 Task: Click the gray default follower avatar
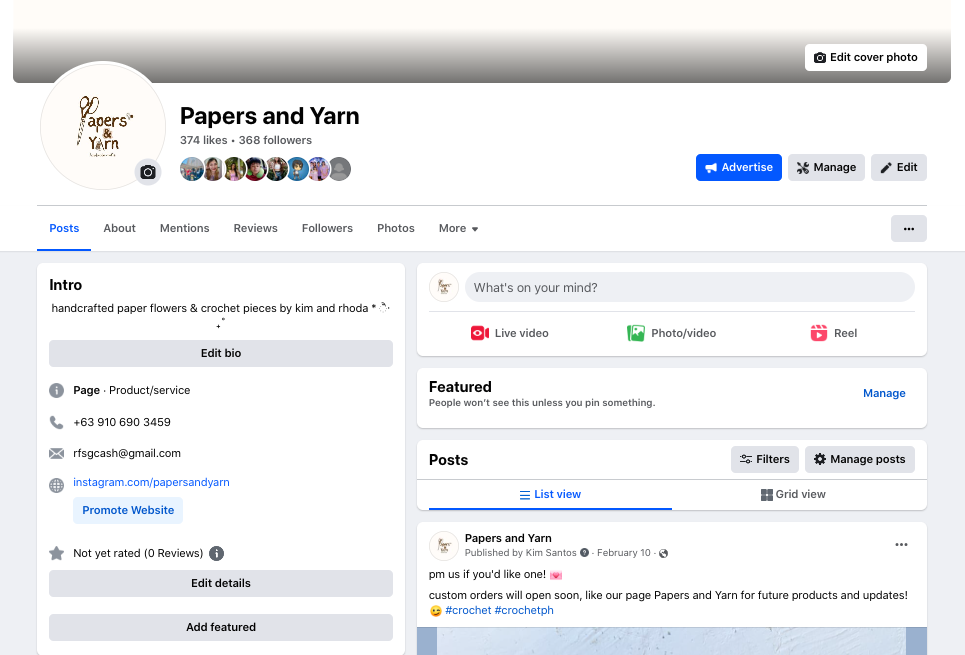tap(340, 169)
